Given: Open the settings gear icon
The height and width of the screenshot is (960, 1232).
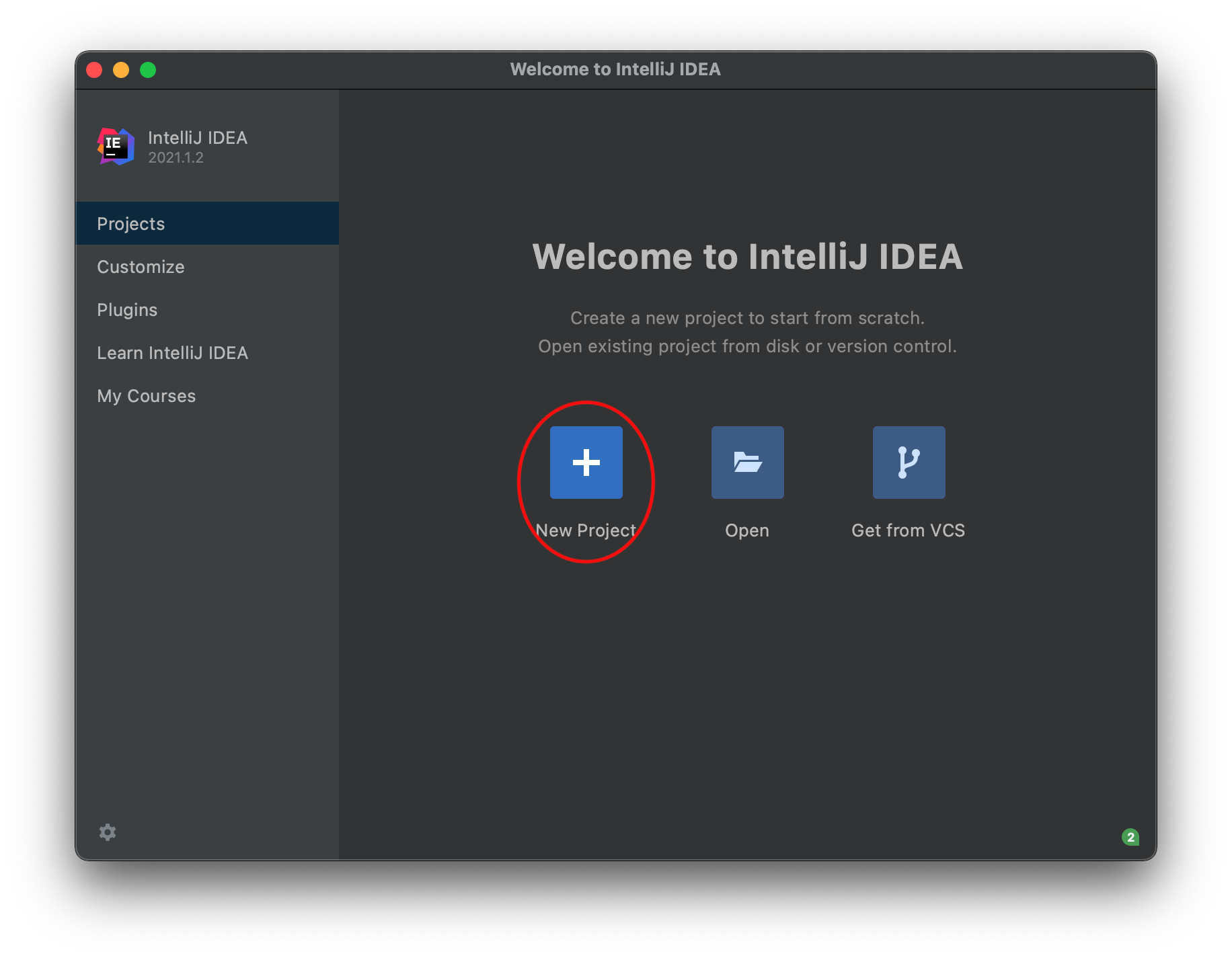Looking at the screenshot, I should (x=107, y=832).
